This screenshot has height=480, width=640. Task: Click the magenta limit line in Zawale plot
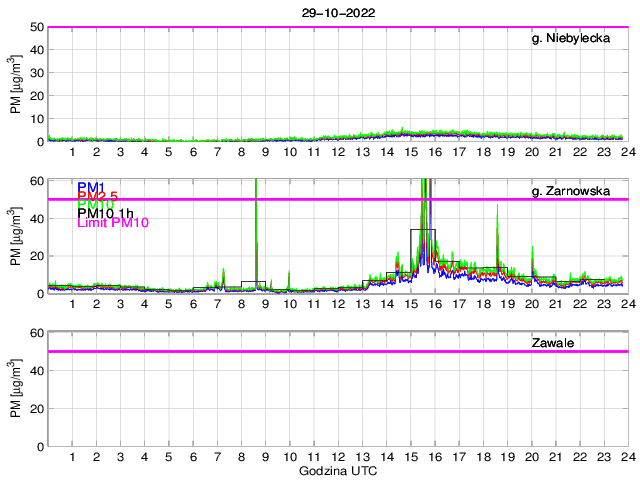coord(300,351)
